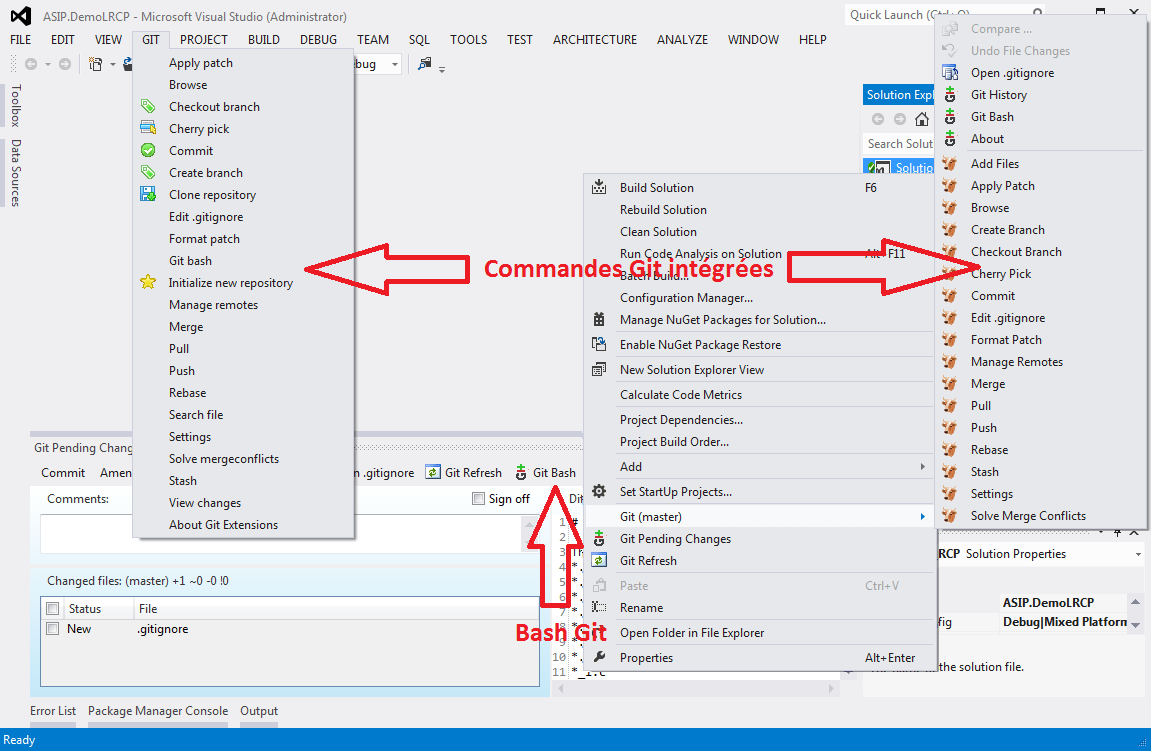The image size is (1151, 751).
Task: Click the Commit button in Git Pending Changes
Action: pos(63,473)
